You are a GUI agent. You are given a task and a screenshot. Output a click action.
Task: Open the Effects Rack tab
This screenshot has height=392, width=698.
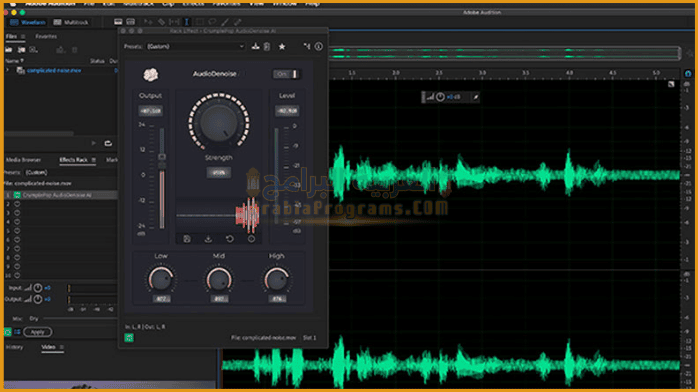(73, 160)
